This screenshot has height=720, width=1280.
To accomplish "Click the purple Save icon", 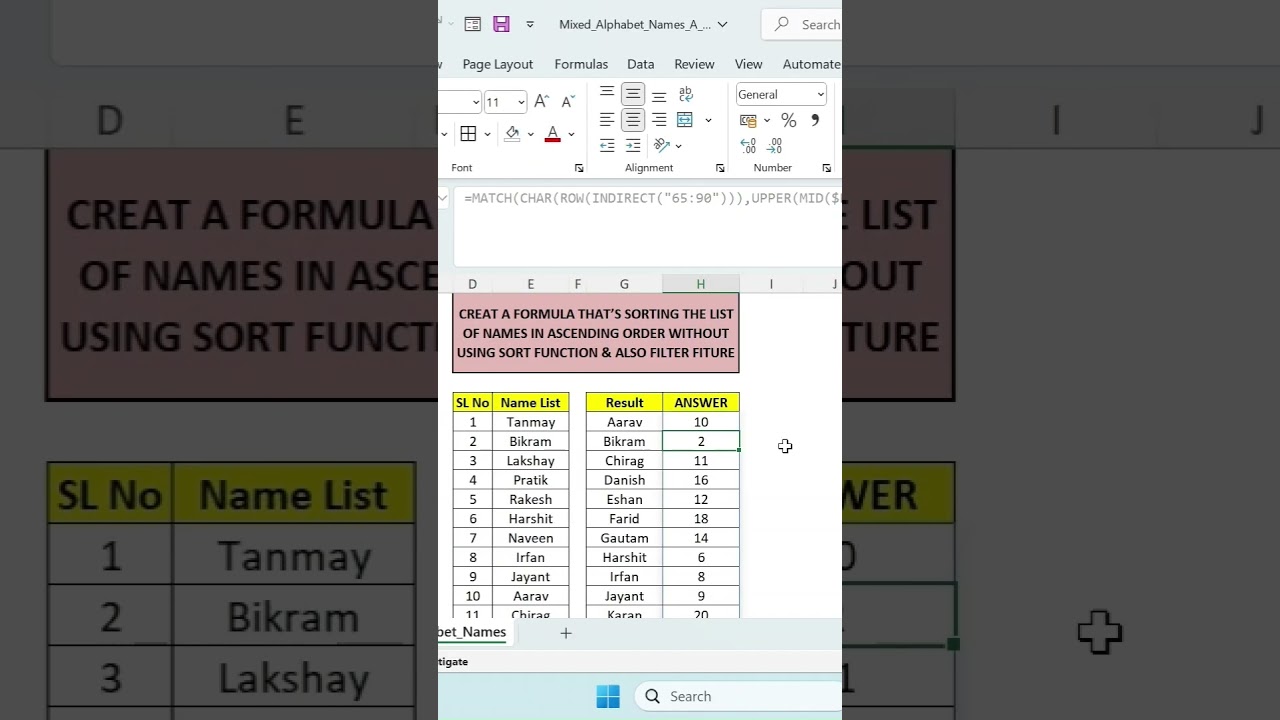I will point(501,24).
